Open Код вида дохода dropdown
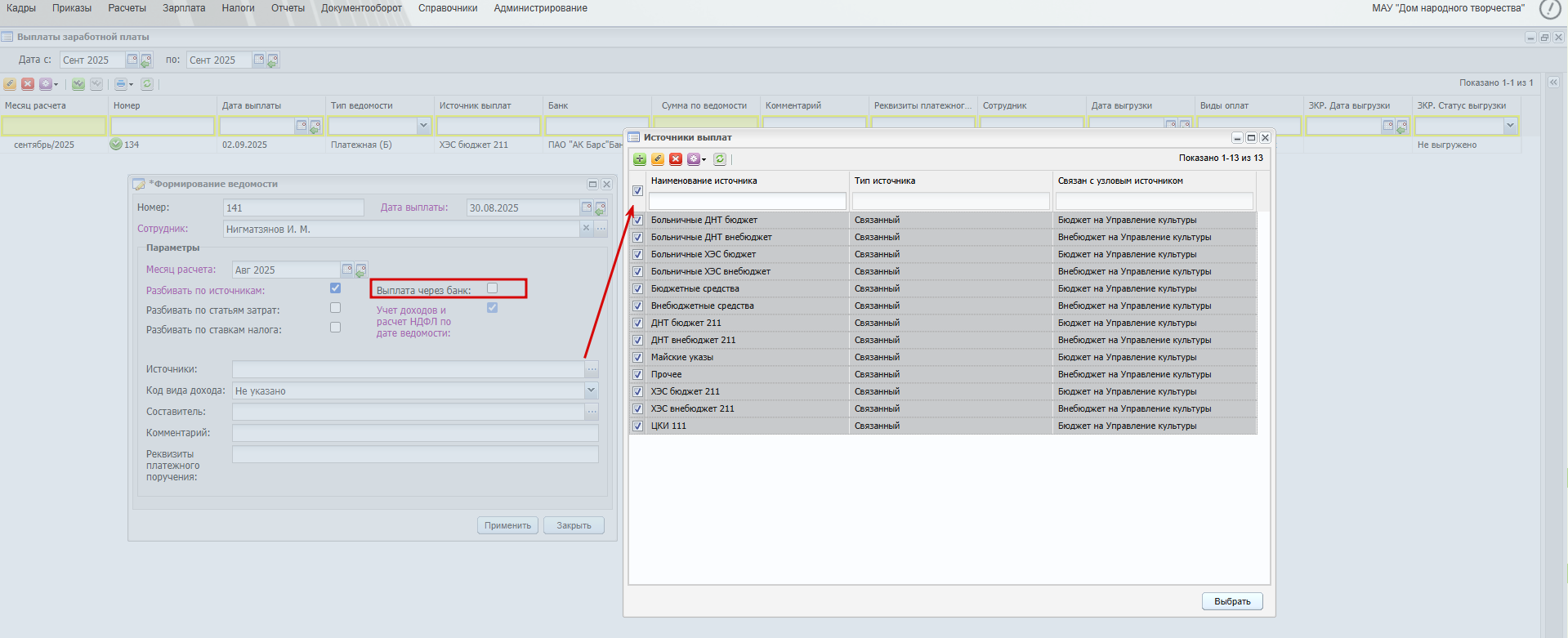The height and width of the screenshot is (638, 1568). tap(592, 390)
